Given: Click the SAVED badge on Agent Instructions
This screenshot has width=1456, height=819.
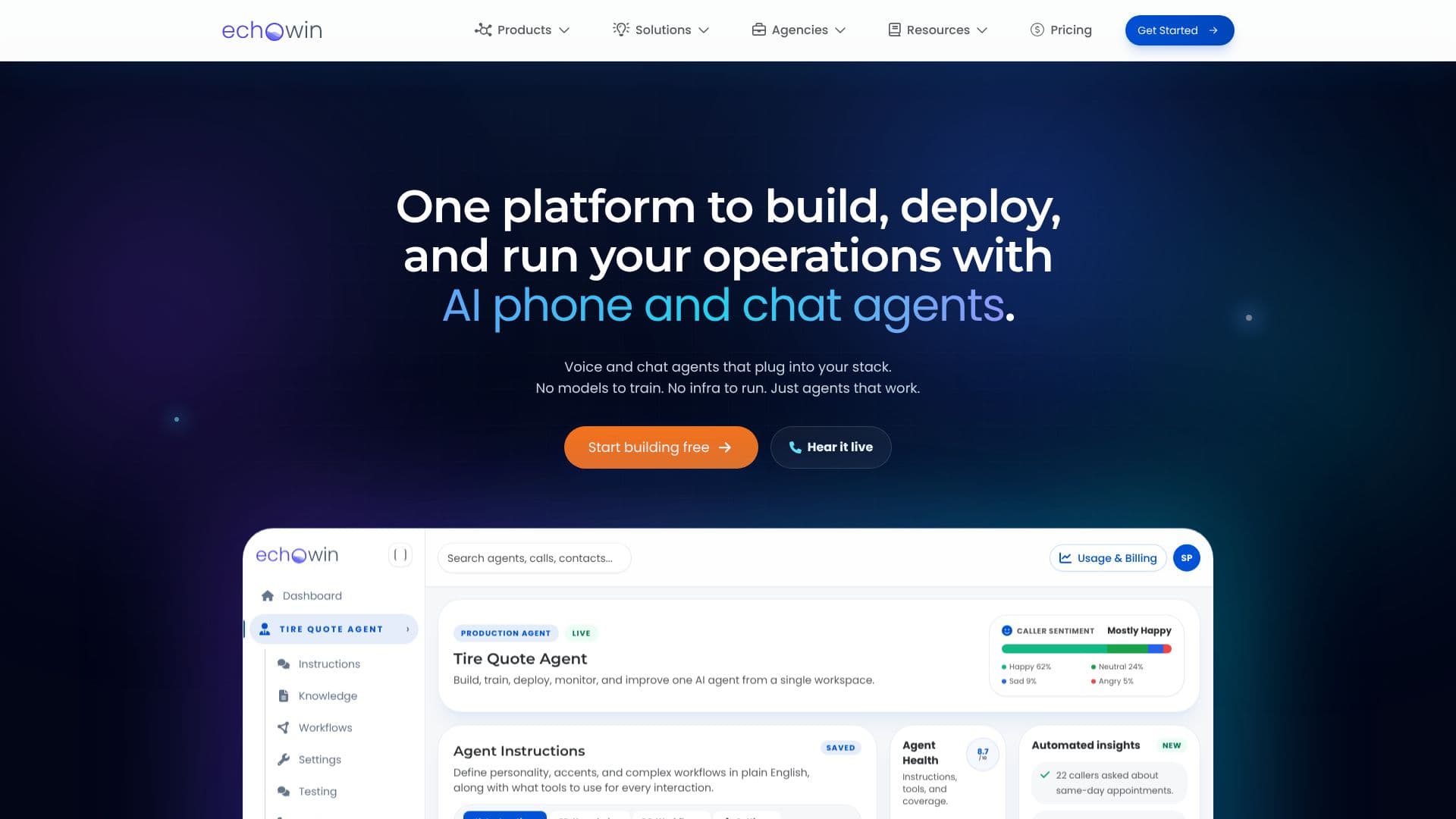Looking at the screenshot, I should tap(840, 748).
